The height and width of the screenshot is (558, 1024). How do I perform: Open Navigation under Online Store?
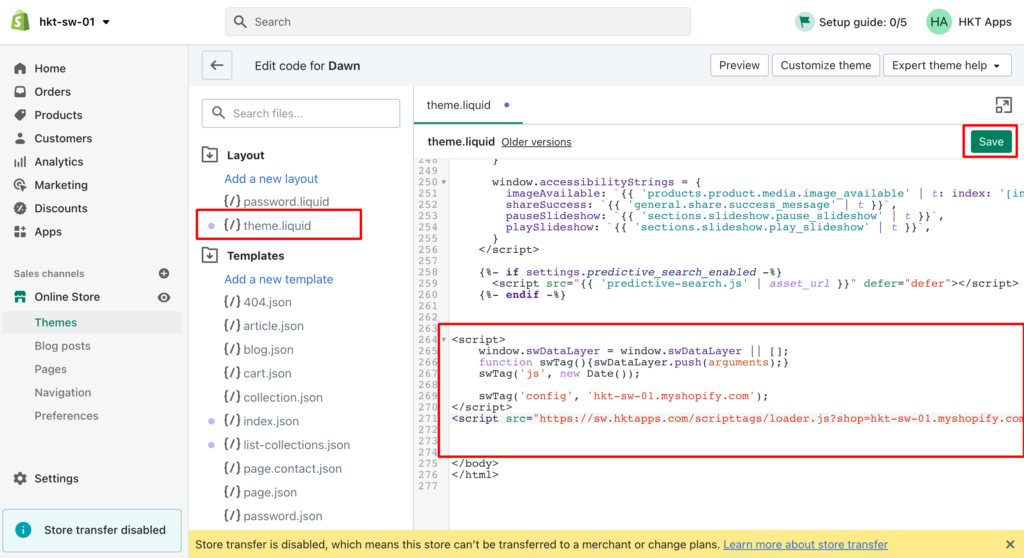point(63,392)
